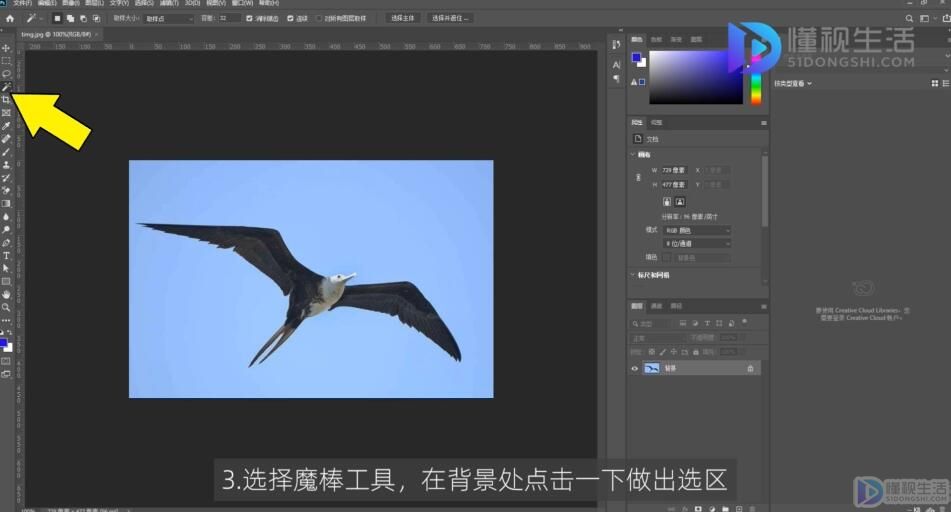This screenshot has width=951, height=512.
Task: Choose Subtract from Selection mode icon
Action: point(83,18)
